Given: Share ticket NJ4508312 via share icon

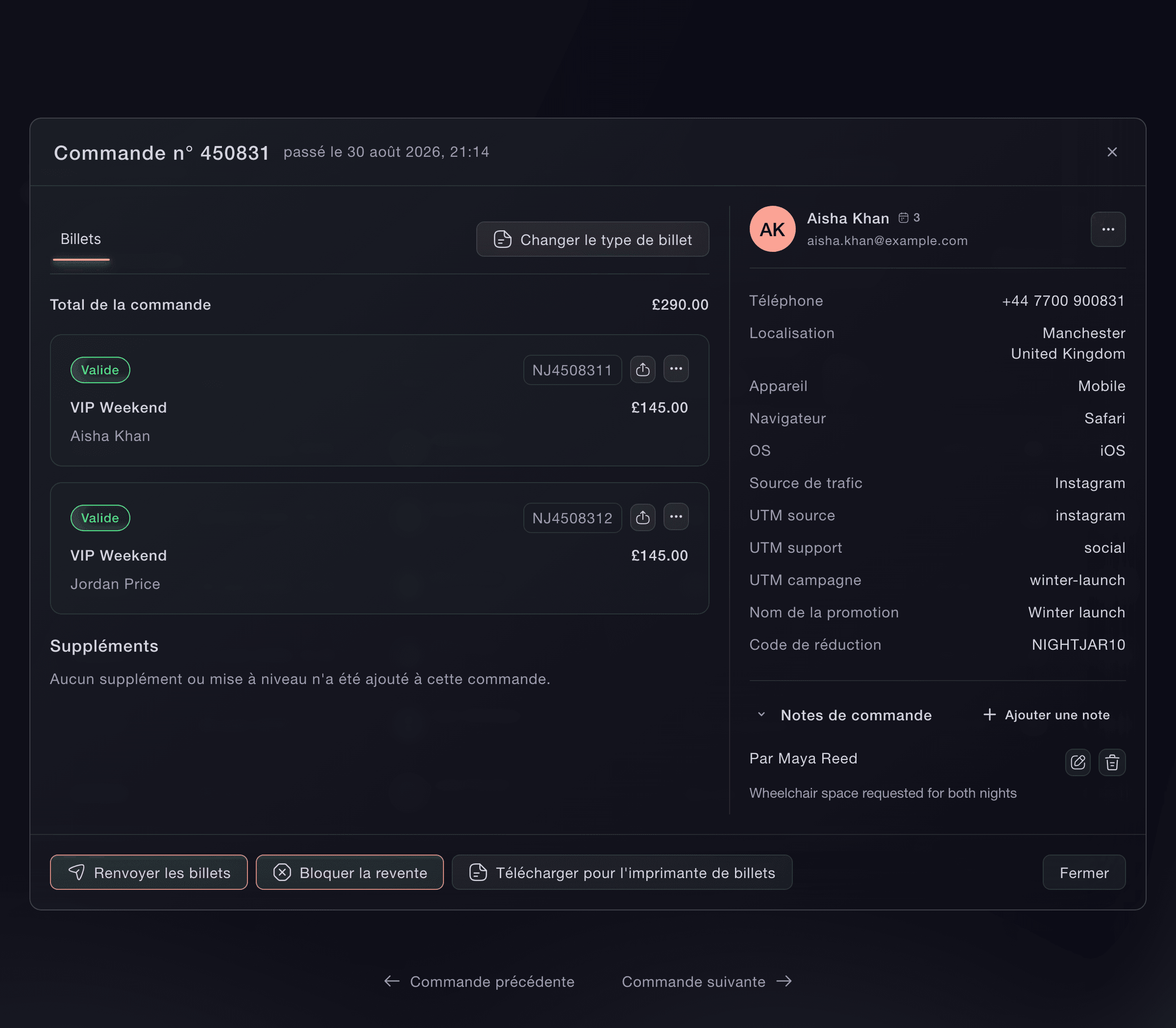Looking at the screenshot, I should tap(642, 517).
